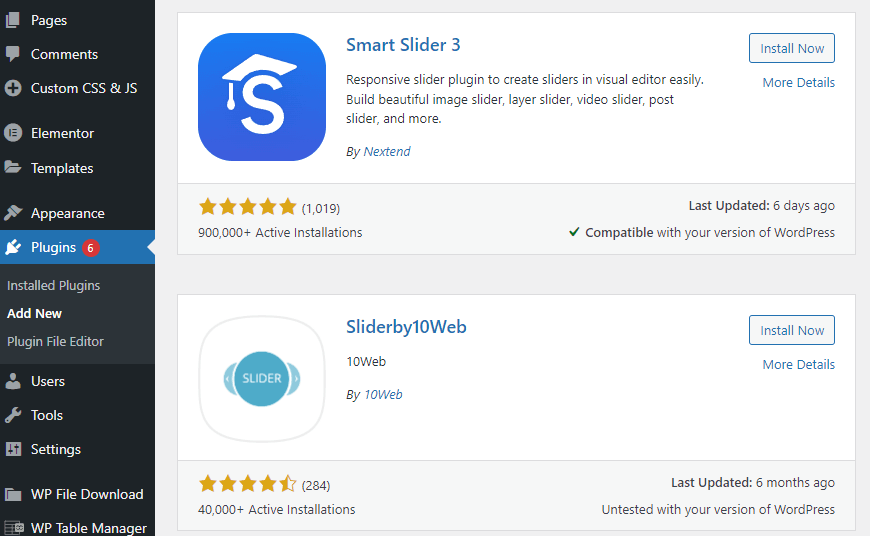Click the Custom CSS & JS plus icon
This screenshot has width=870, height=536.
tap(13, 88)
